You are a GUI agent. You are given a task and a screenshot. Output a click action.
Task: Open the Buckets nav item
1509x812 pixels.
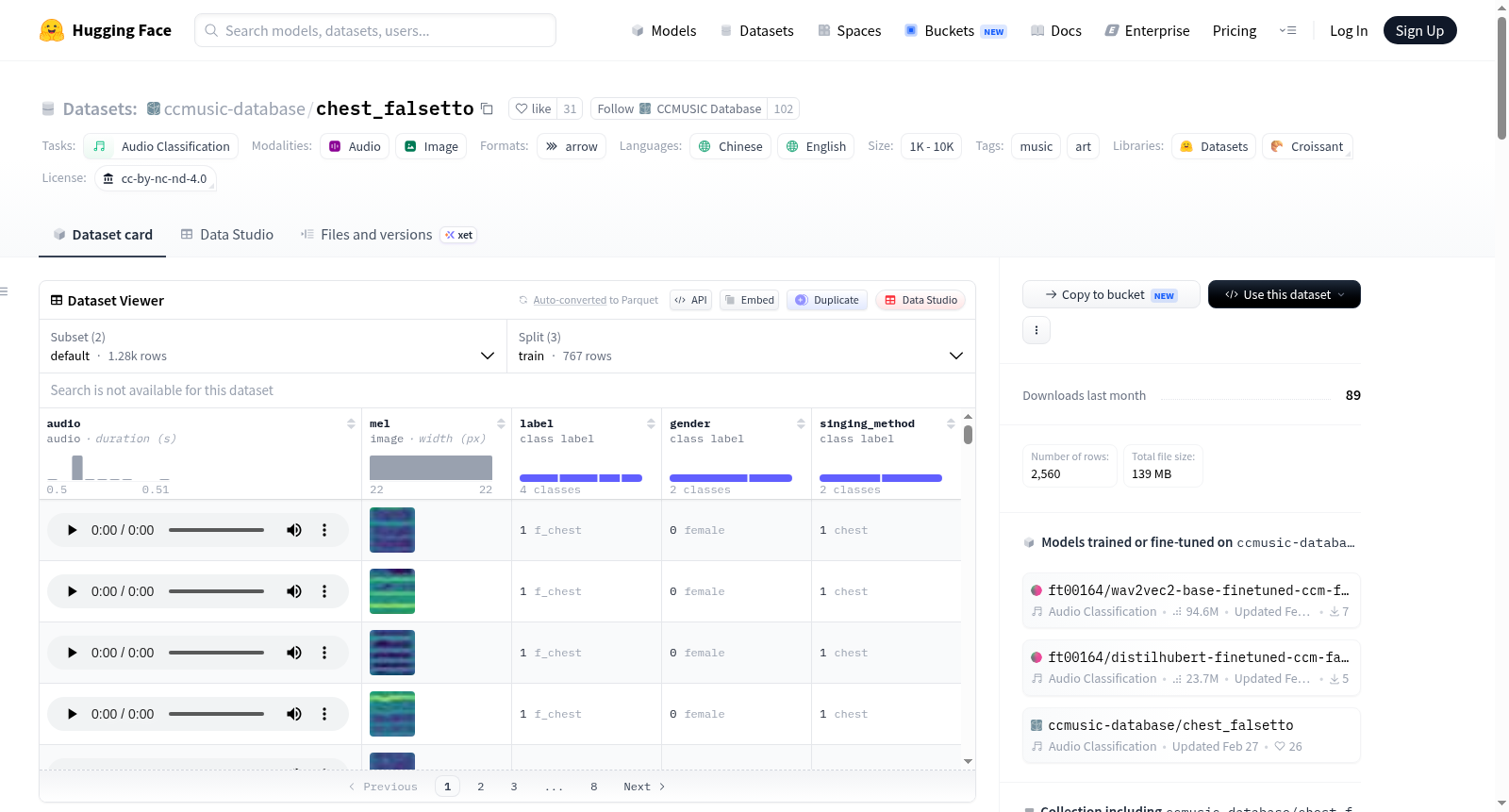[955, 30]
